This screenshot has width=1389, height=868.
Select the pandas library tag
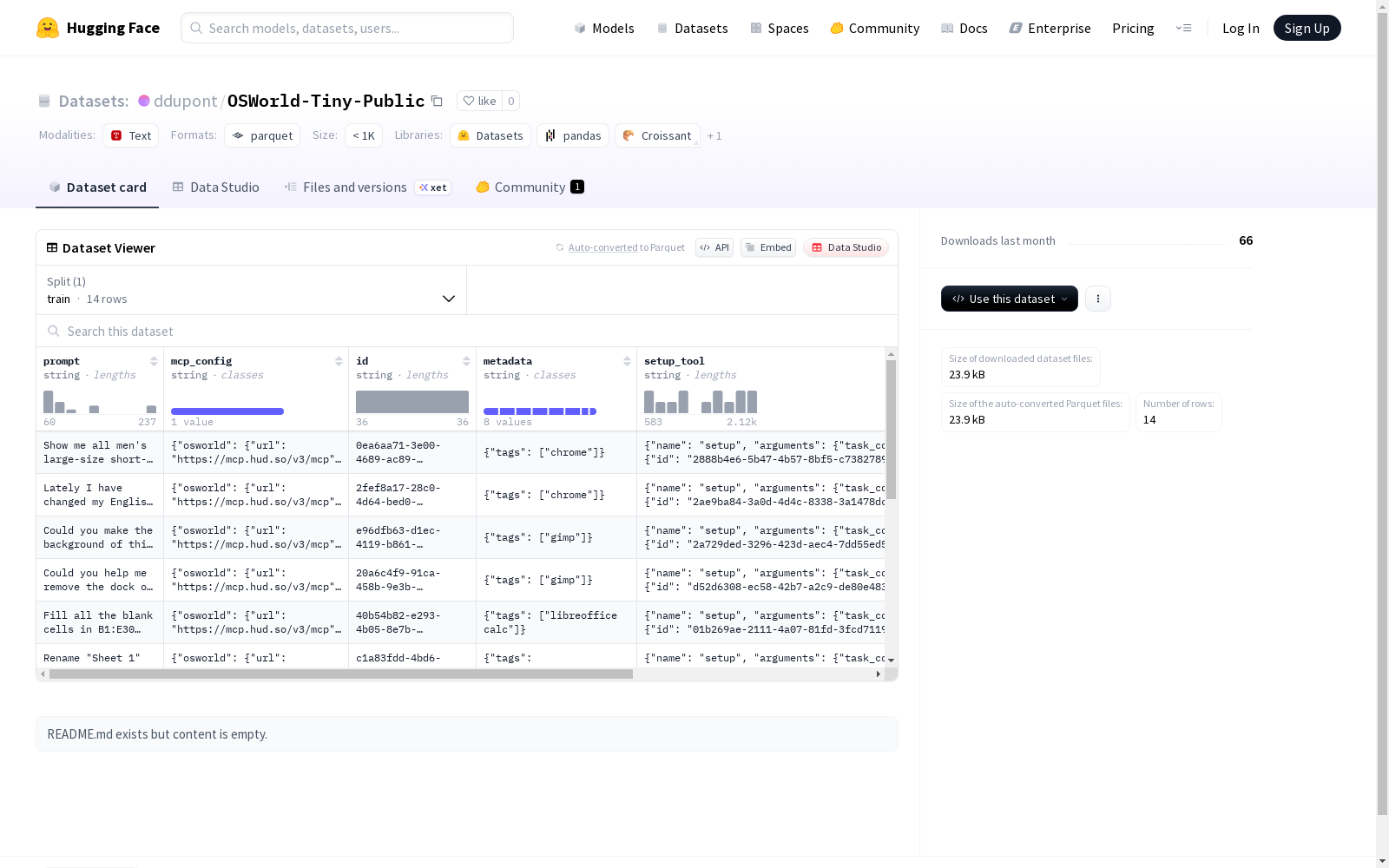[573, 135]
